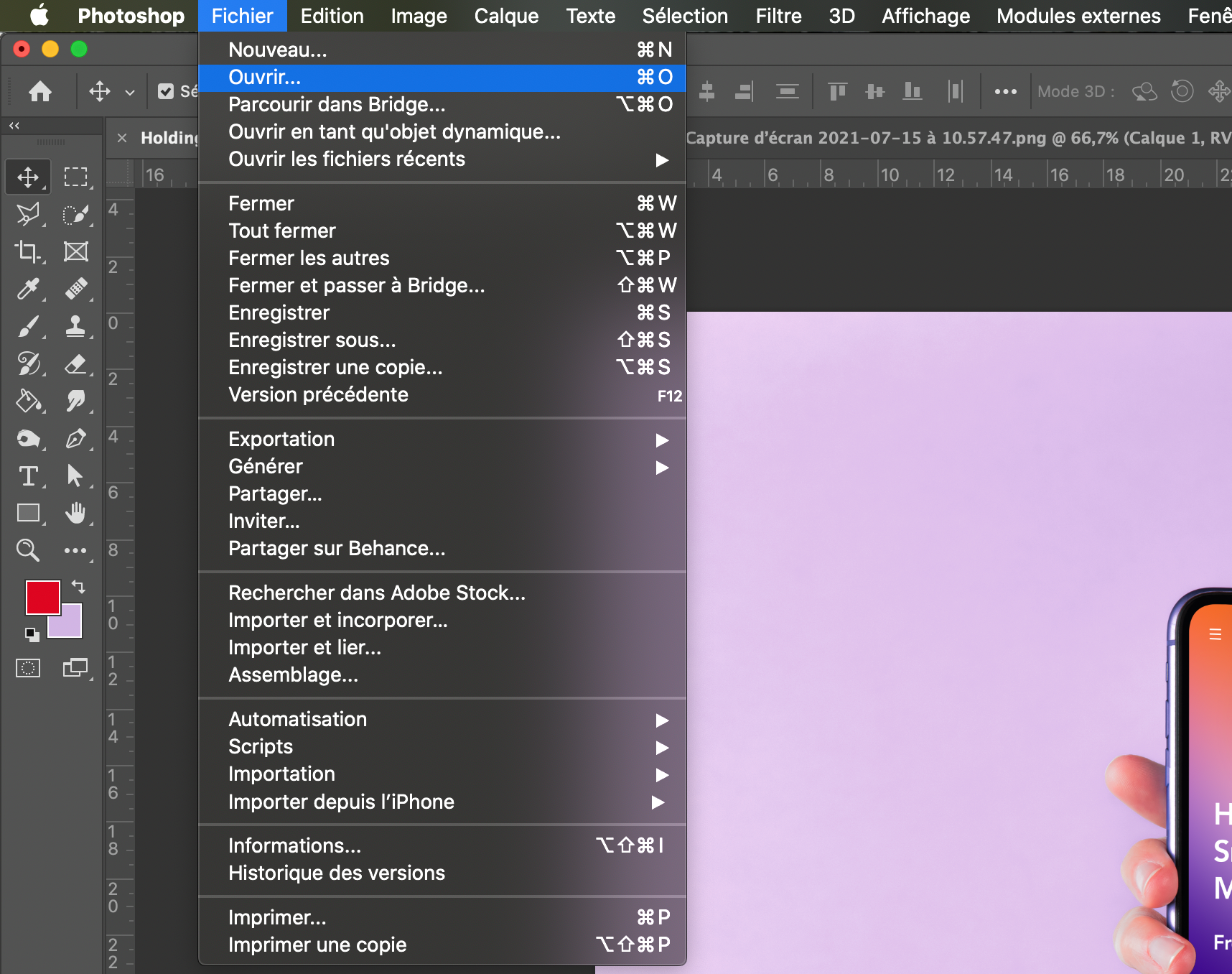Select the Move tool in toolbar
The height and width of the screenshot is (974, 1232).
coord(28,177)
